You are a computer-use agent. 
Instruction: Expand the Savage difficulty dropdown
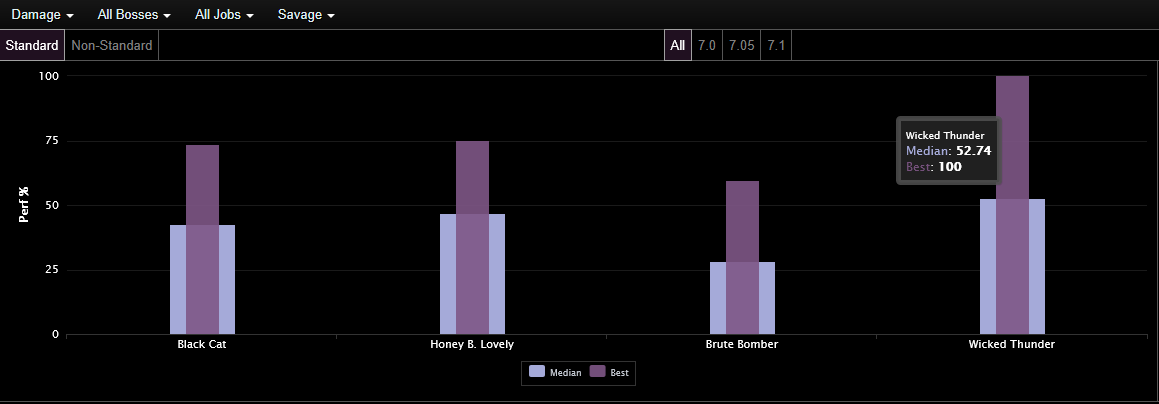click(306, 15)
